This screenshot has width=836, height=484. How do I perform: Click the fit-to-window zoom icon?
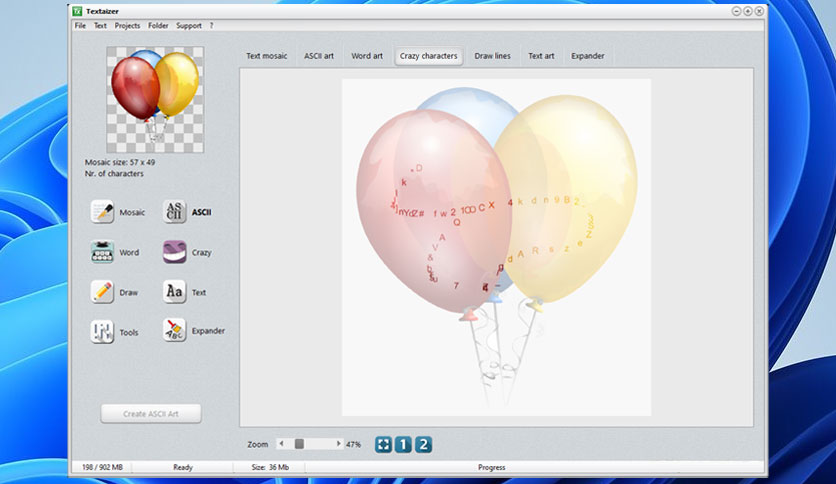tap(383, 444)
